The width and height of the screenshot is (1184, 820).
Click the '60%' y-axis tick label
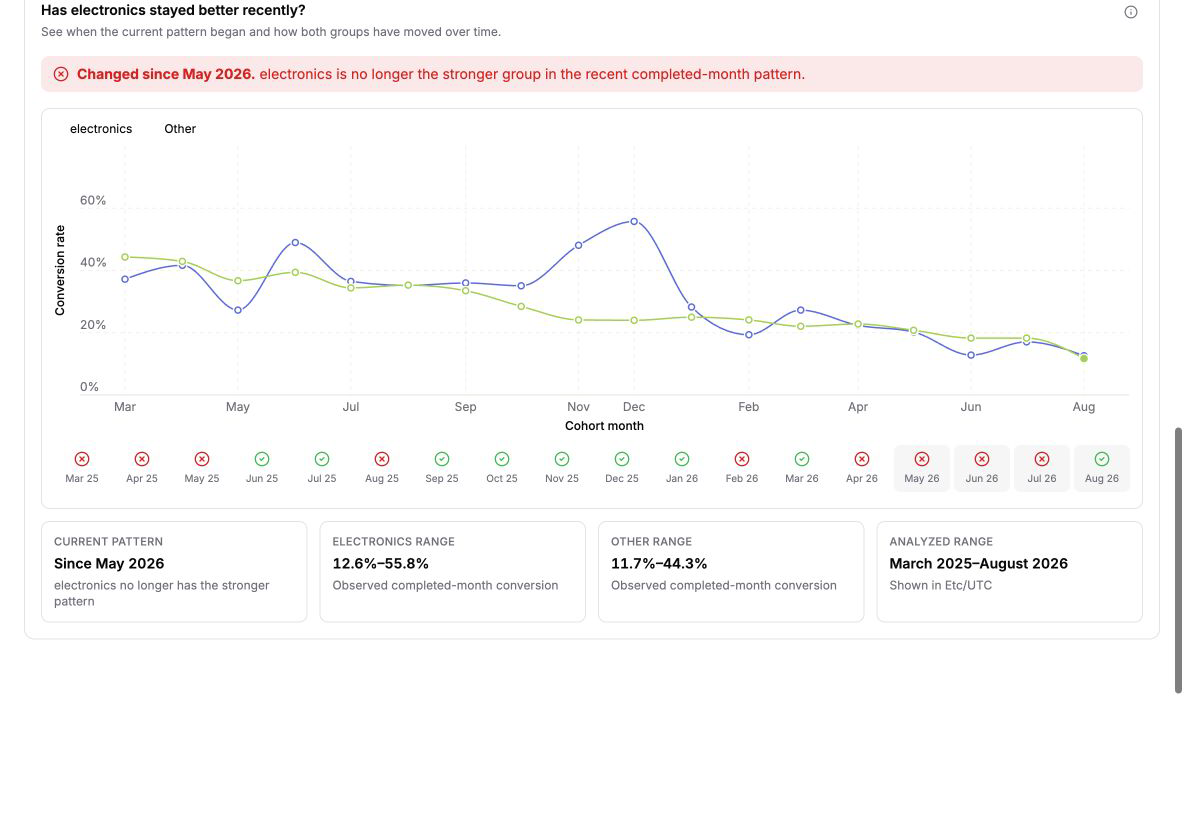pyautogui.click(x=93, y=200)
